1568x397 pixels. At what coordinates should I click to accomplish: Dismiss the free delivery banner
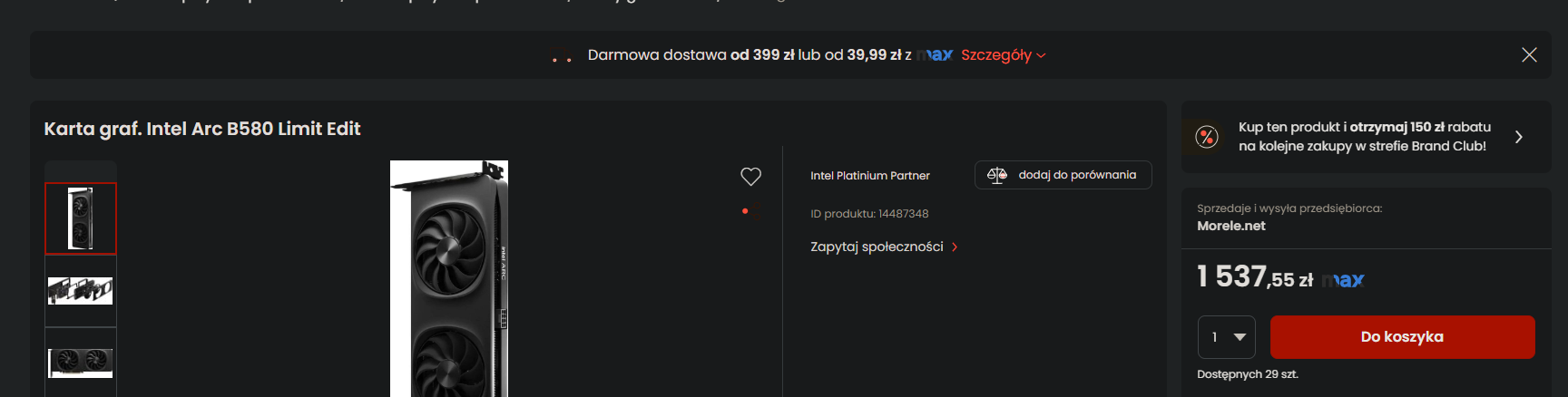(1529, 55)
